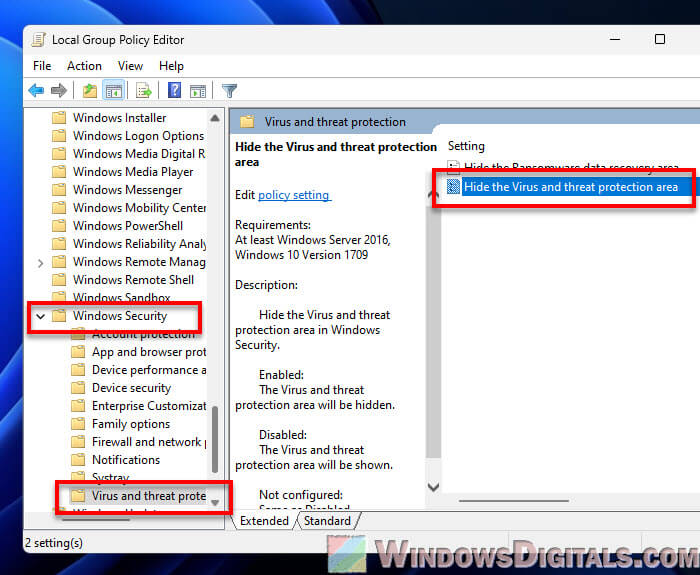Open the File menu

point(42,66)
